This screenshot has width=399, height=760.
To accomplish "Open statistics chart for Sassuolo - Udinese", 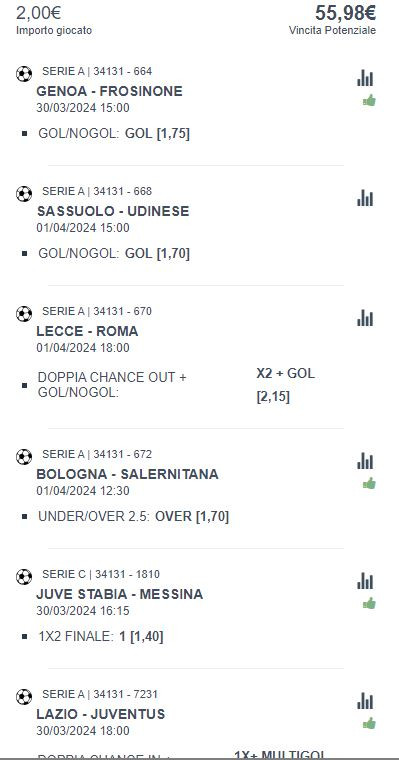I will 365,198.
